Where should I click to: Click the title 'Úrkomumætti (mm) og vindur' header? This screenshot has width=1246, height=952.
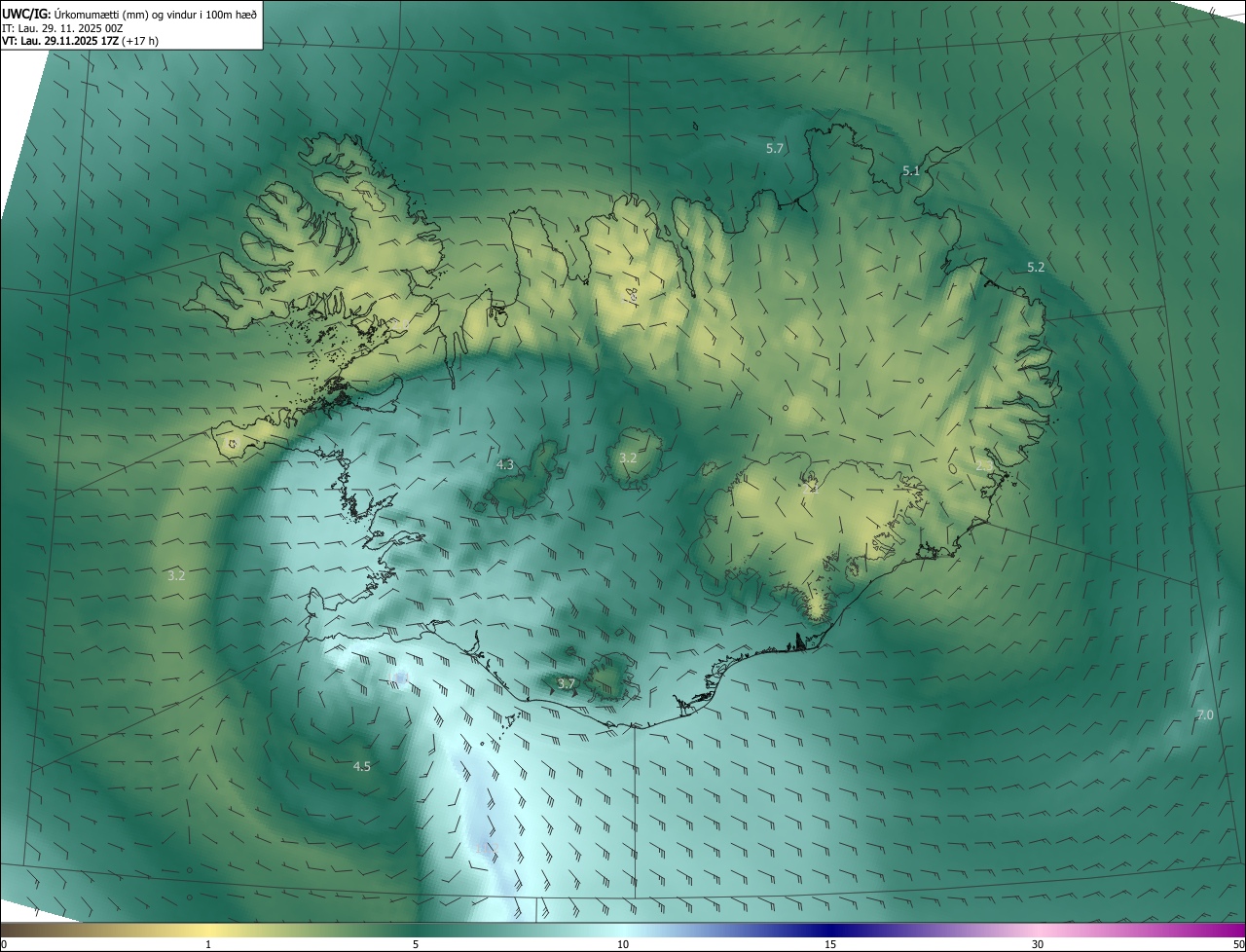pos(128,14)
